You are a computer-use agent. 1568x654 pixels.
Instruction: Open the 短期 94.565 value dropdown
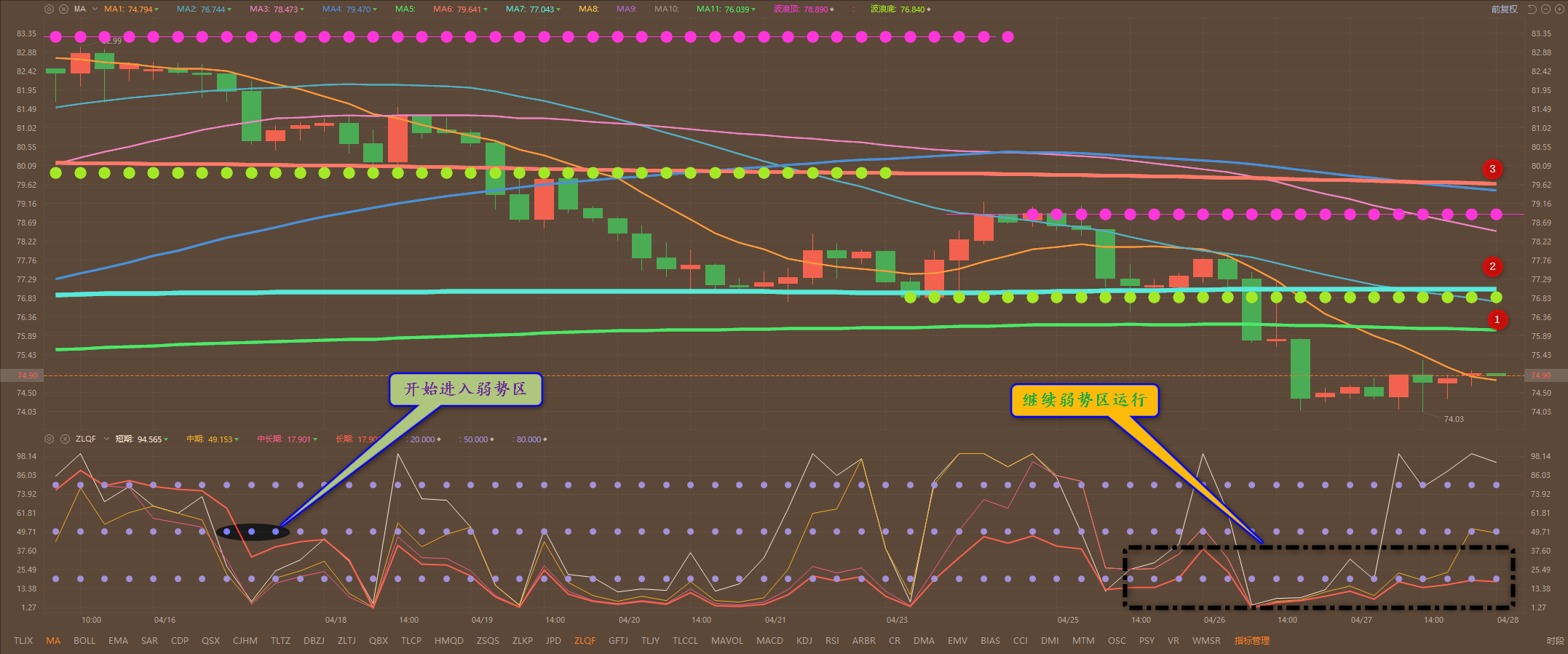click(166, 439)
